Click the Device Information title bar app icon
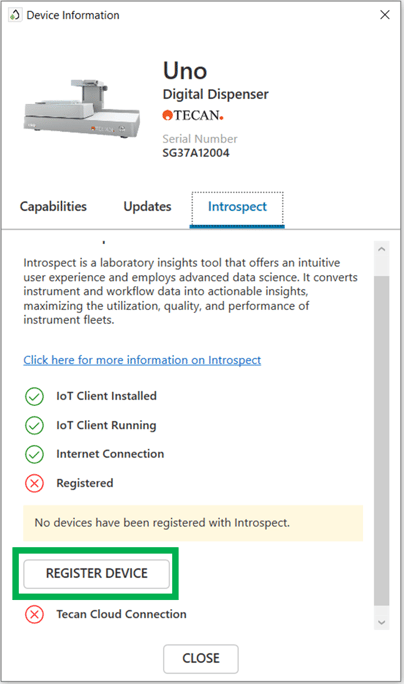 (x=15, y=15)
